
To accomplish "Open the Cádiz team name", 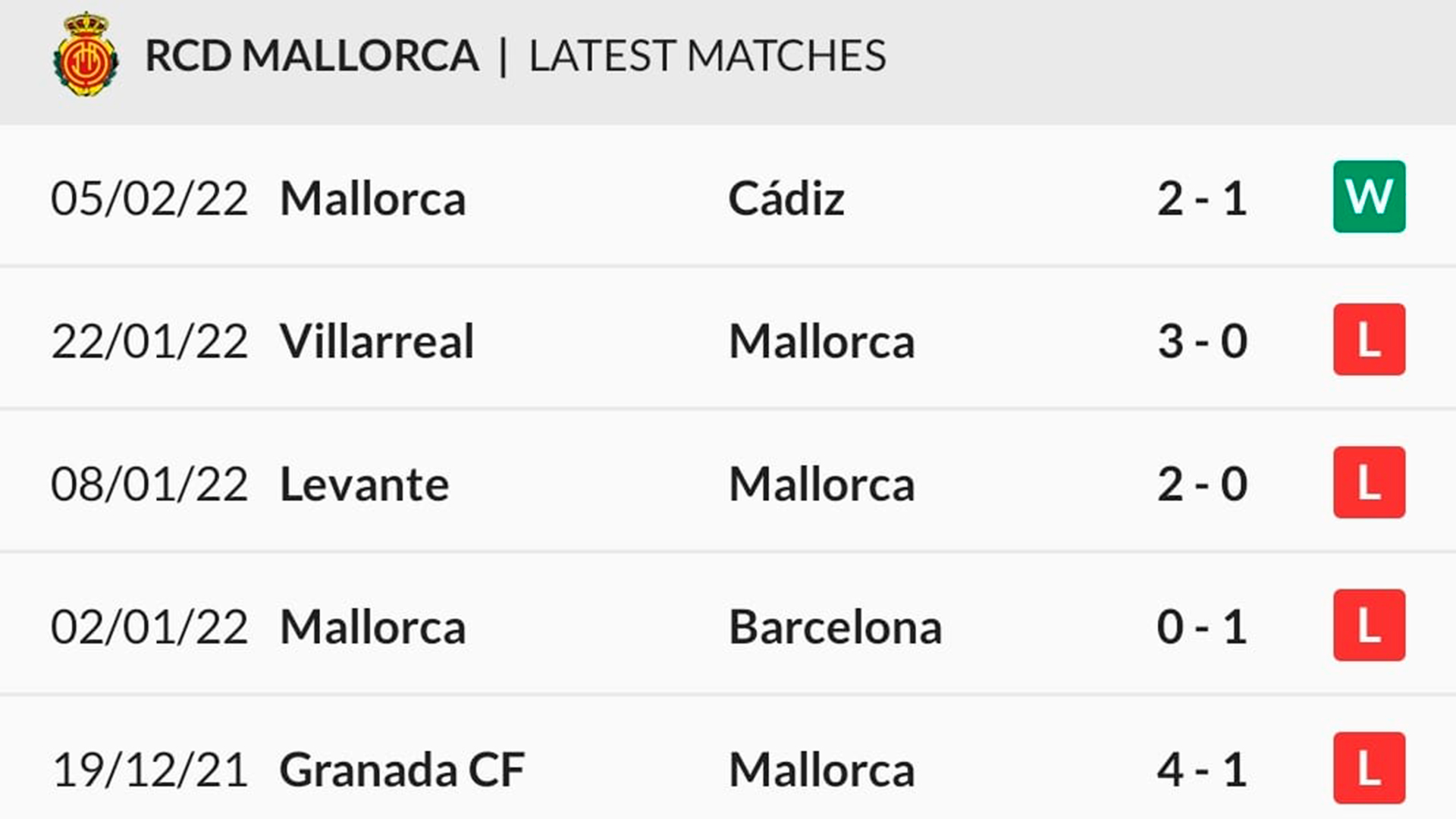I will 786,198.
